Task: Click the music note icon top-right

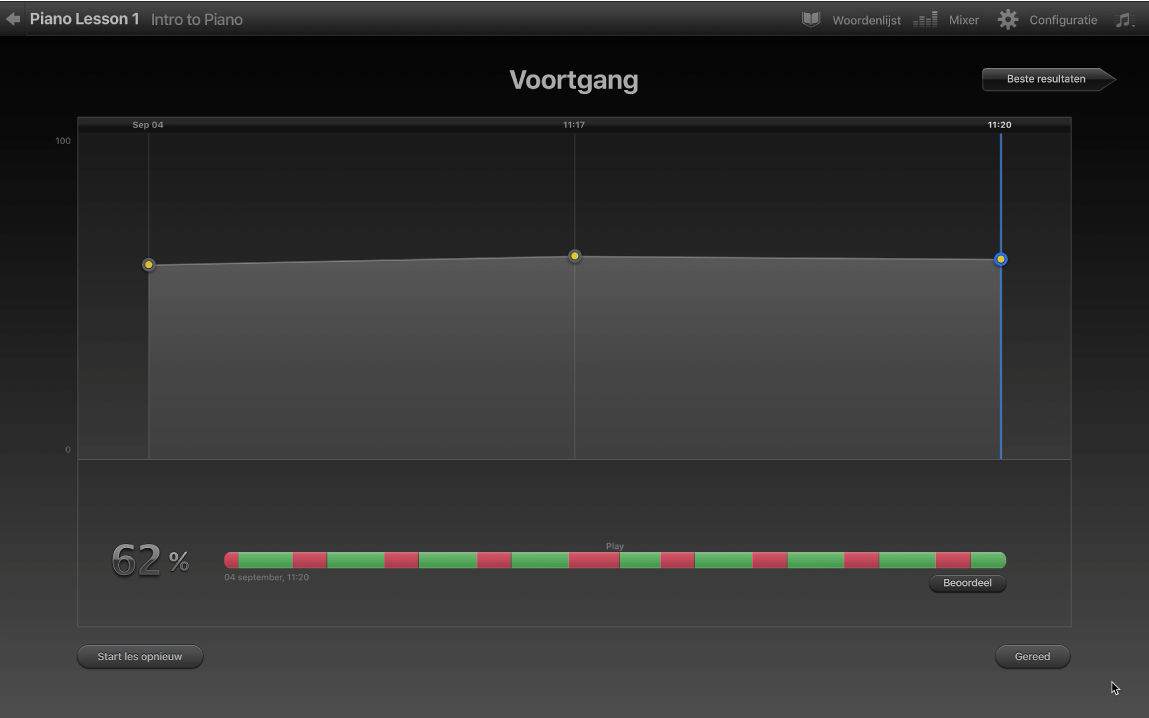Action: tap(1124, 20)
